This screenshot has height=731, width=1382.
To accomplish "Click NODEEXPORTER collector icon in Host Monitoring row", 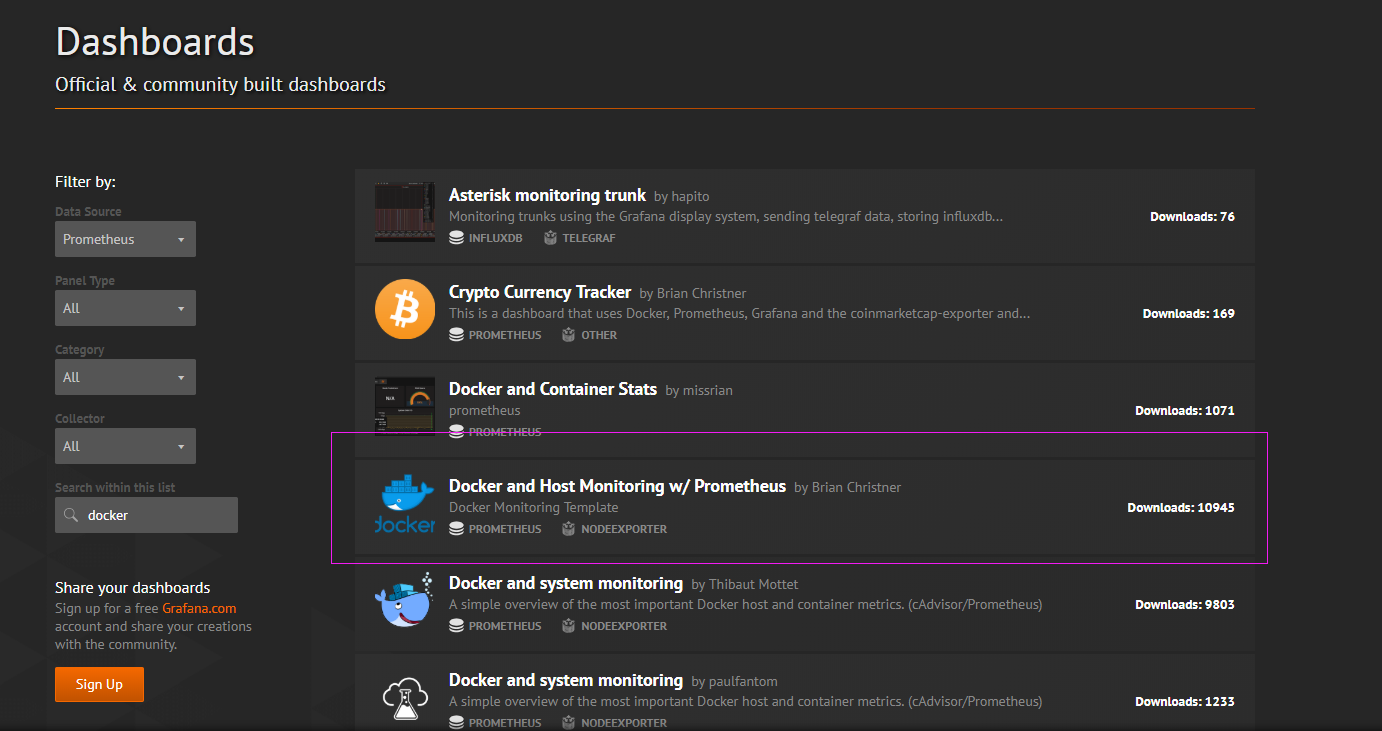I will 568,529.
